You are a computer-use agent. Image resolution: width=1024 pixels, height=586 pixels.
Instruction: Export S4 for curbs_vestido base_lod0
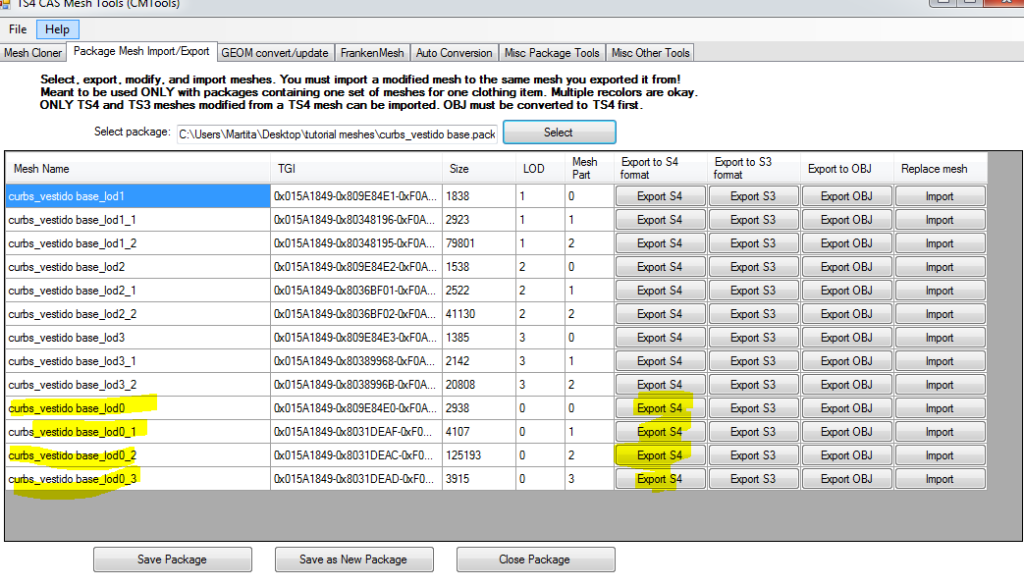tap(659, 408)
